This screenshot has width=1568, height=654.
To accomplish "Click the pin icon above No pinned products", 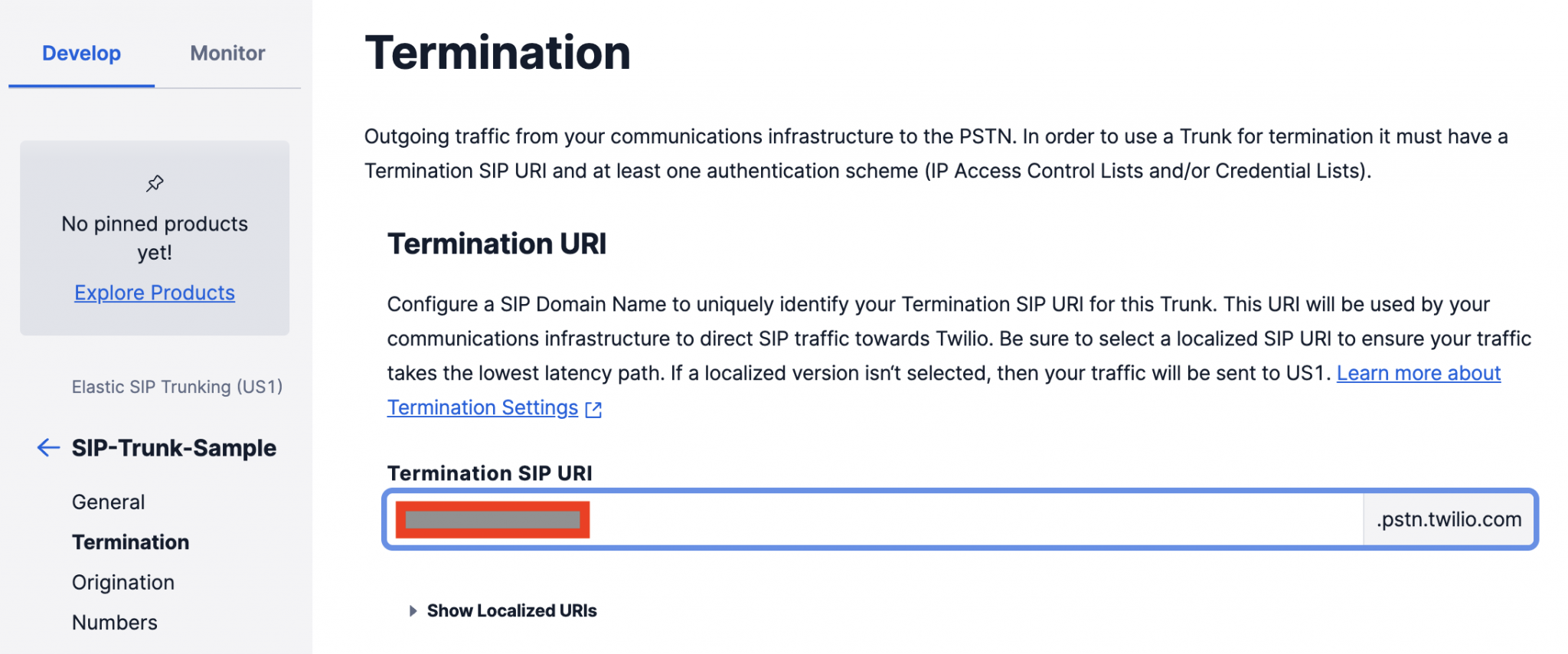I will [x=154, y=183].
